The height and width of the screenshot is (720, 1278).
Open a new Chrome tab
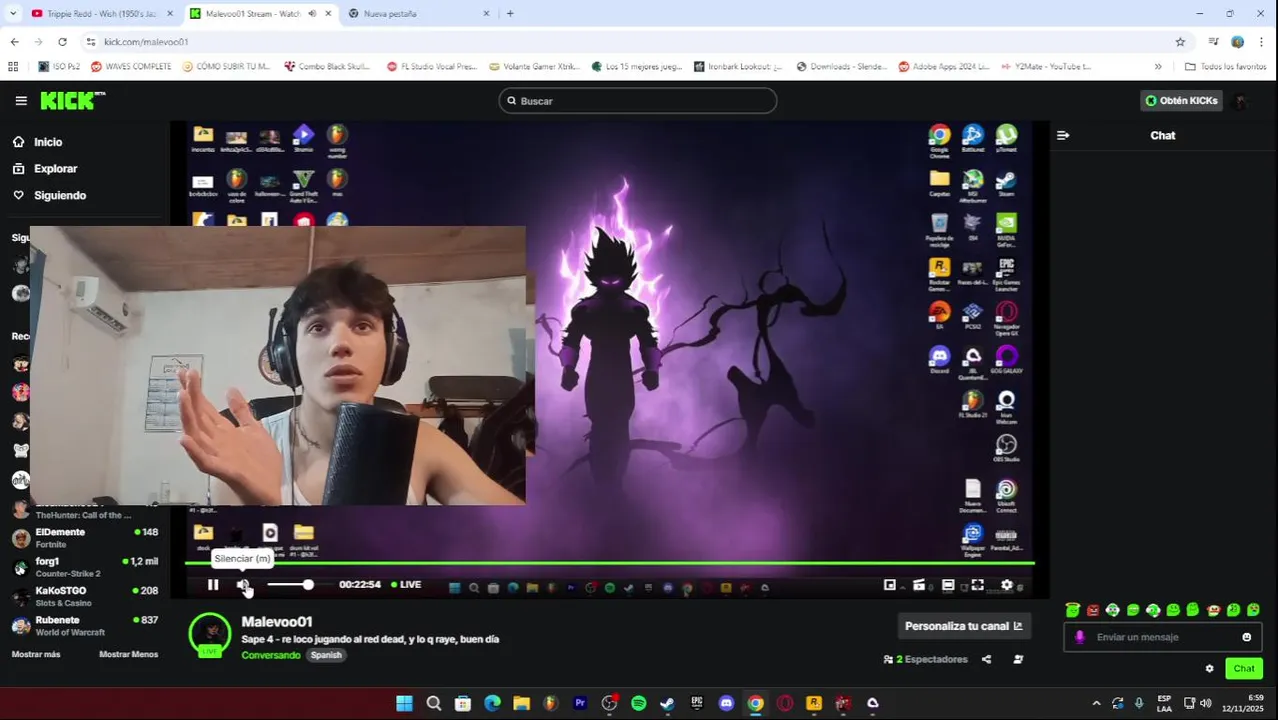(510, 14)
